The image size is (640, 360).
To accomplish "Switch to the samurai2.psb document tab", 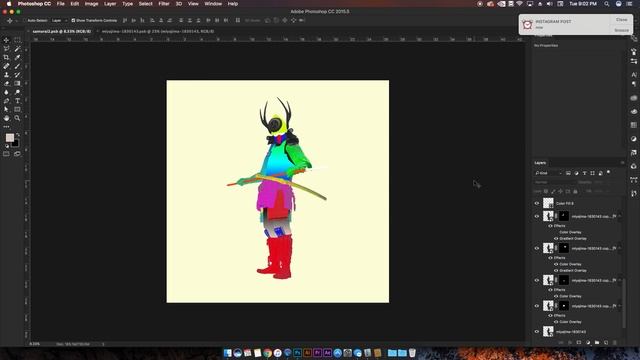I will [62, 31].
